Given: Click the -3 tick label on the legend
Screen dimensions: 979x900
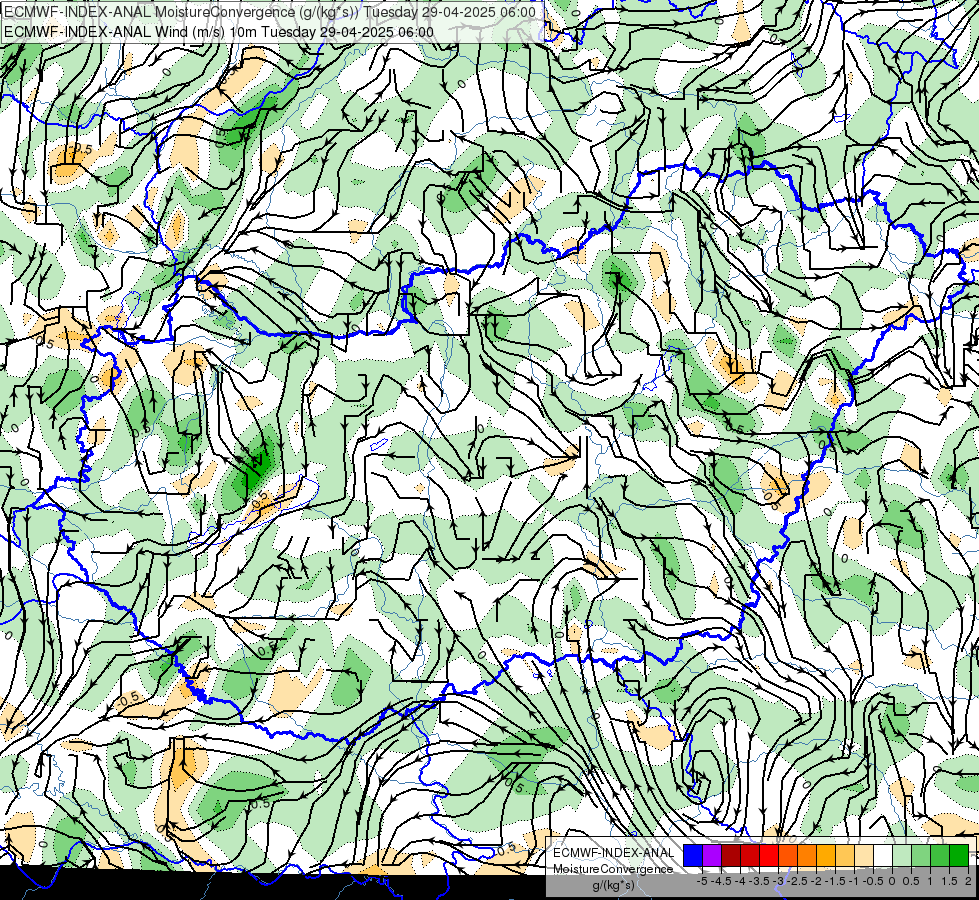Looking at the screenshot, I should coord(778,881).
